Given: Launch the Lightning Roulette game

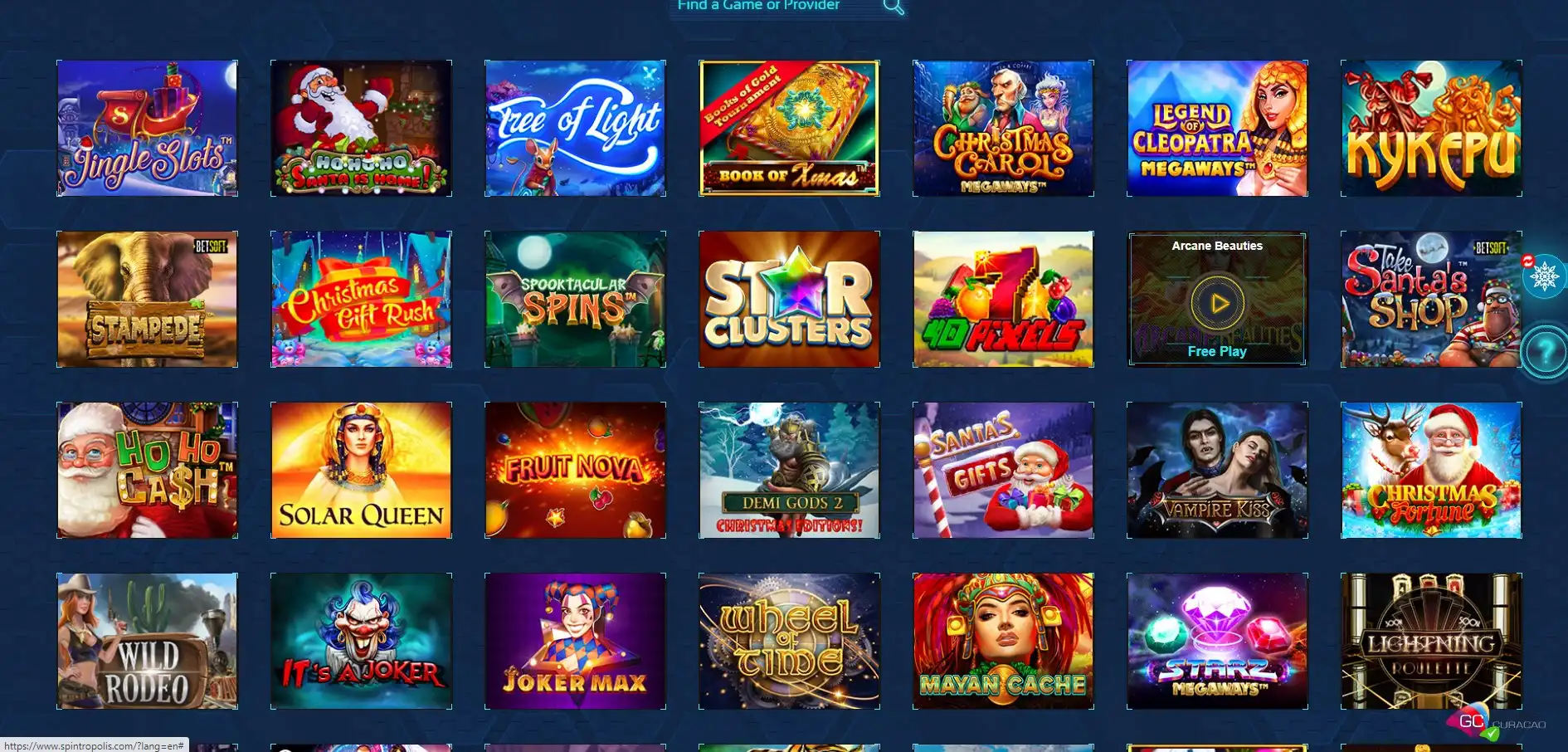Looking at the screenshot, I should coord(1431,641).
